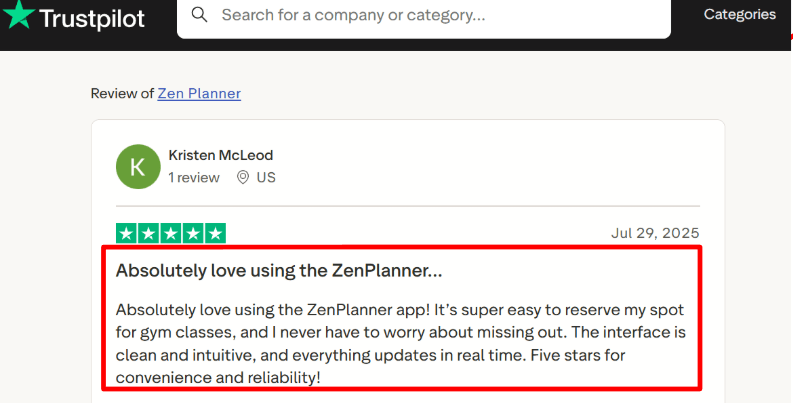
Task: Click the US country label
Action: 266,177
